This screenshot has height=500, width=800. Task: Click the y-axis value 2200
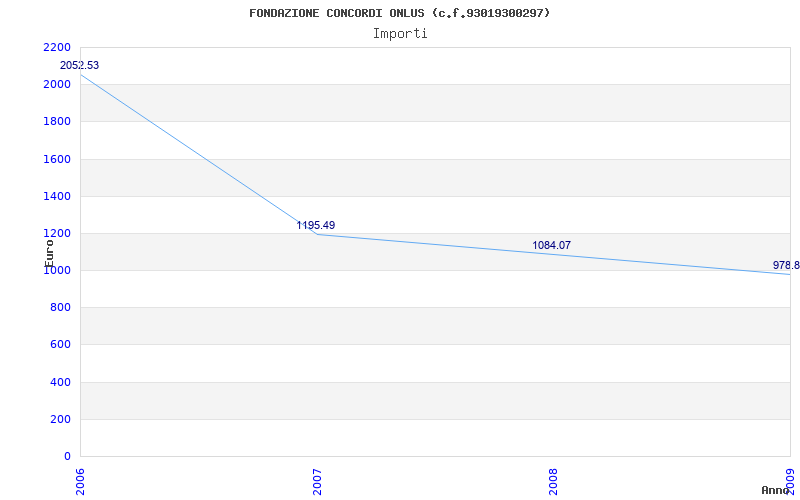pyautogui.click(x=57, y=47)
